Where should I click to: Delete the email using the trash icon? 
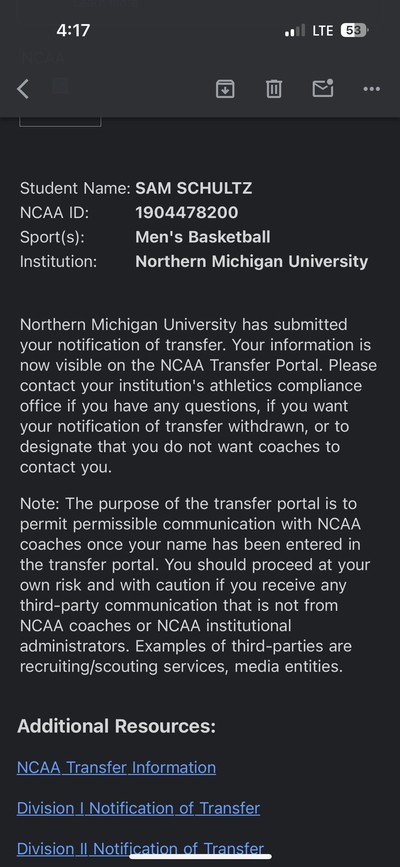click(x=274, y=88)
